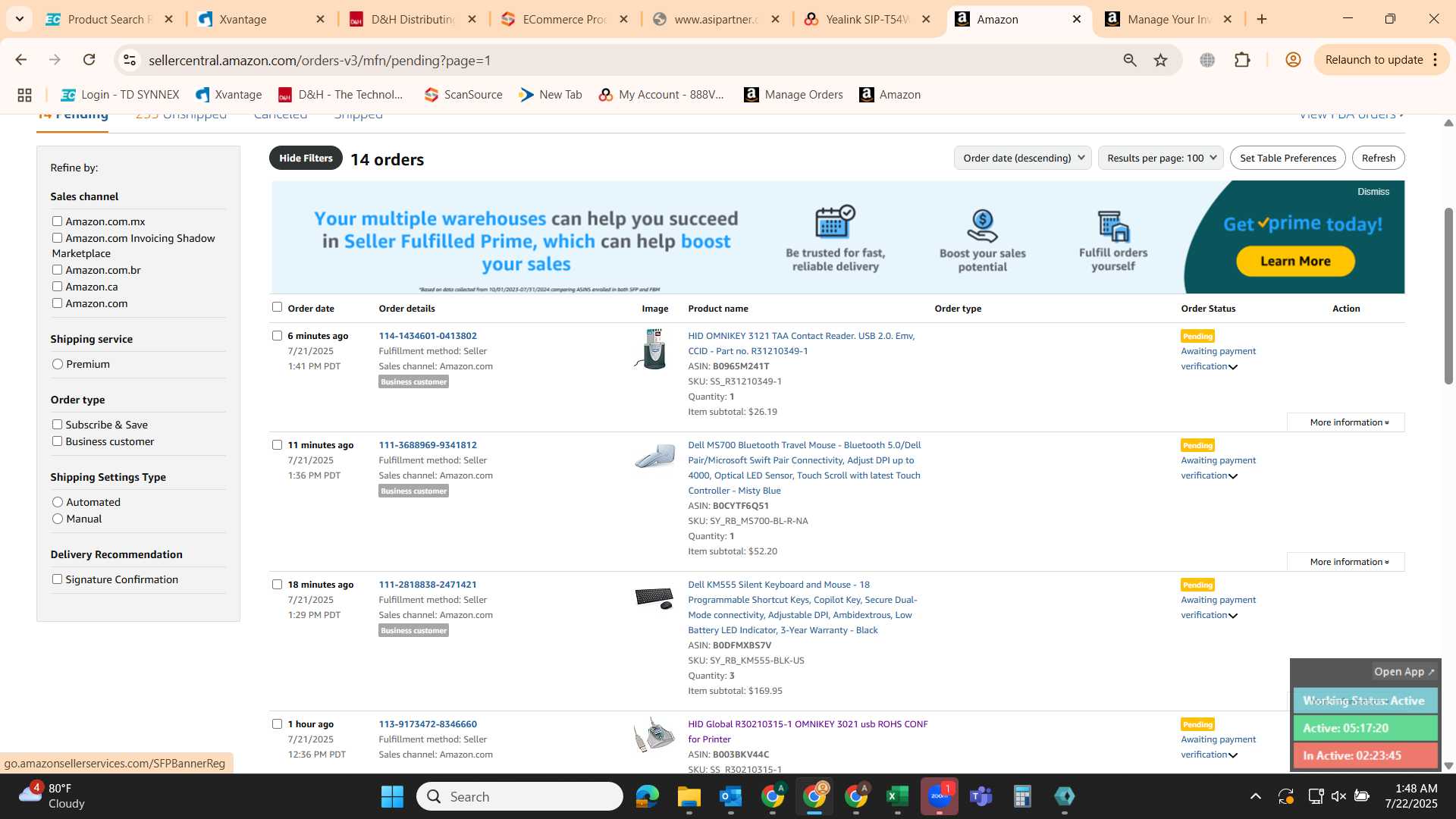
Task: Tick the select-all orders checkbox in header
Action: pos(277,307)
